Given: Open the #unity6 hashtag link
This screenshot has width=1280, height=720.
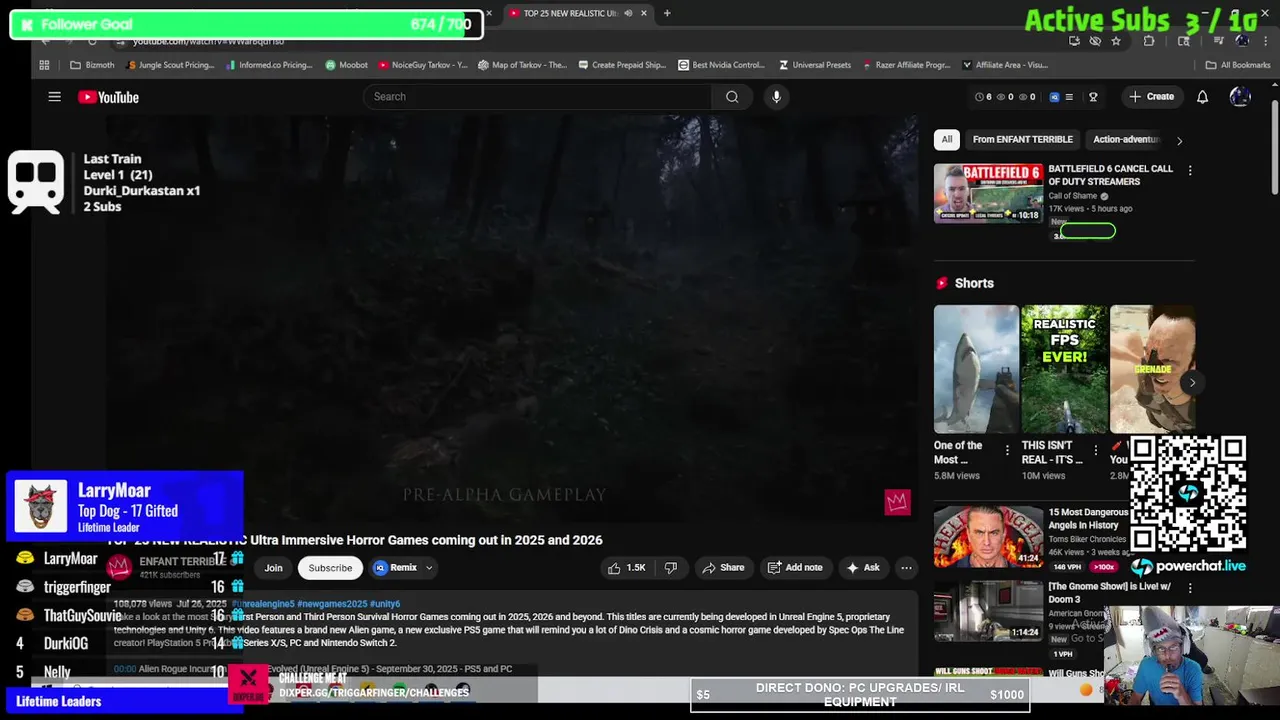Looking at the screenshot, I should [385, 604].
